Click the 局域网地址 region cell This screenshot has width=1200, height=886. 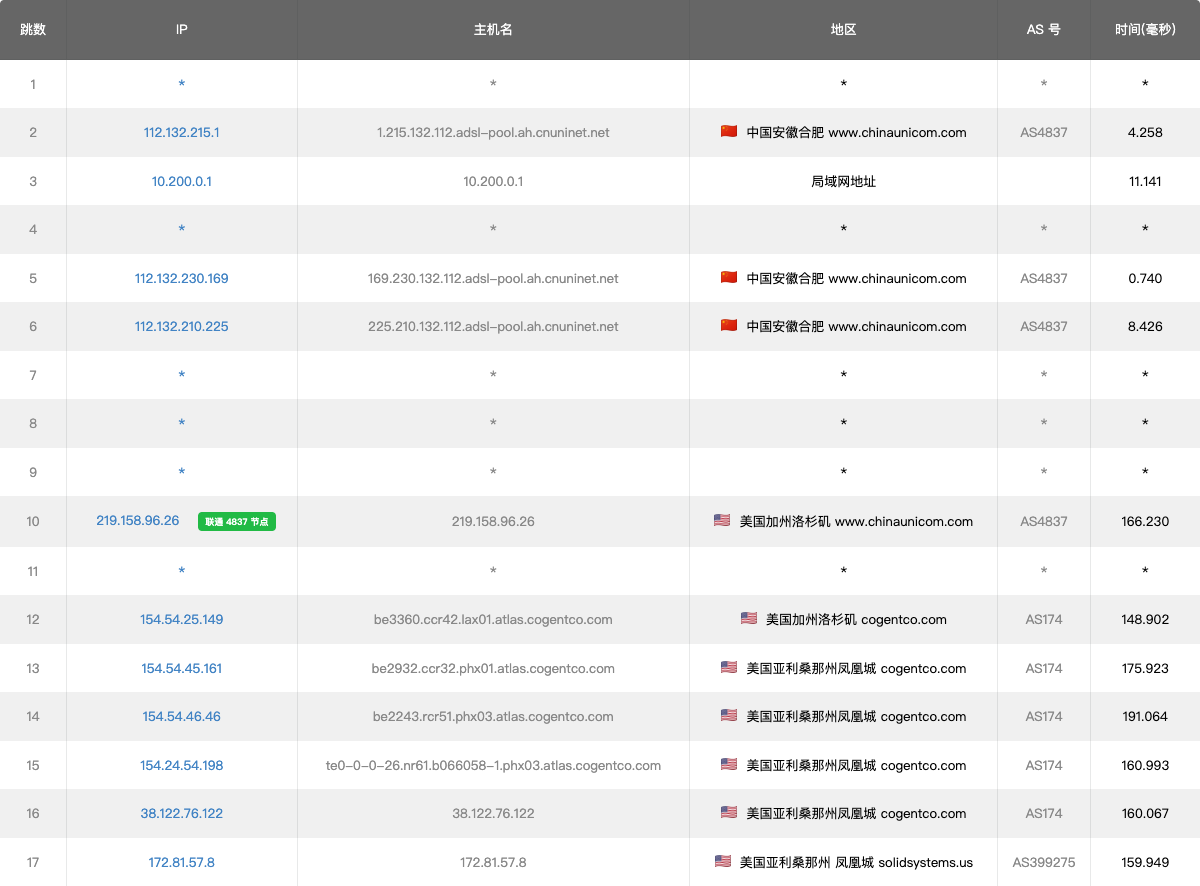click(844, 181)
